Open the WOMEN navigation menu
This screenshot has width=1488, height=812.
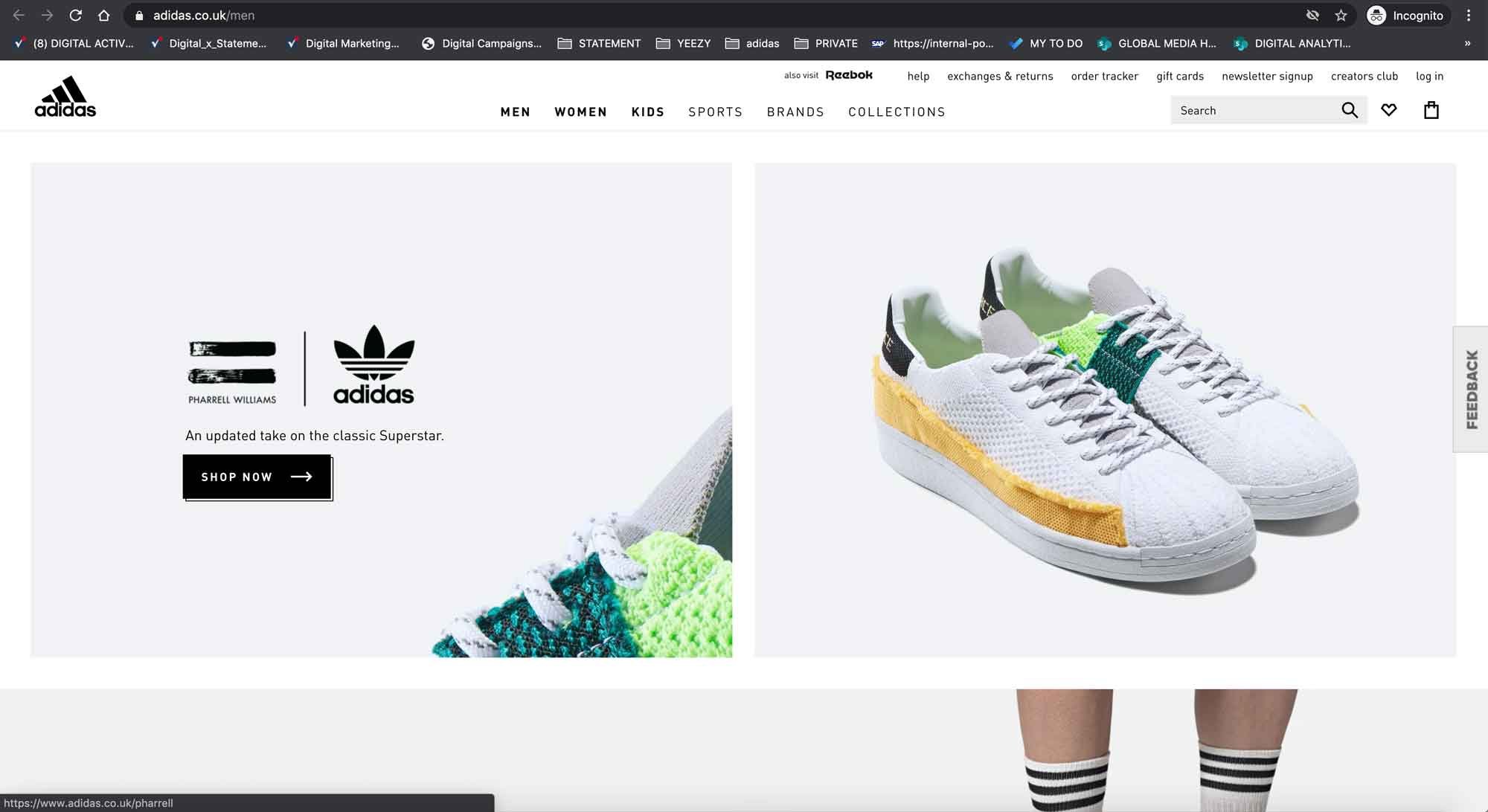(x=581, y=112)
